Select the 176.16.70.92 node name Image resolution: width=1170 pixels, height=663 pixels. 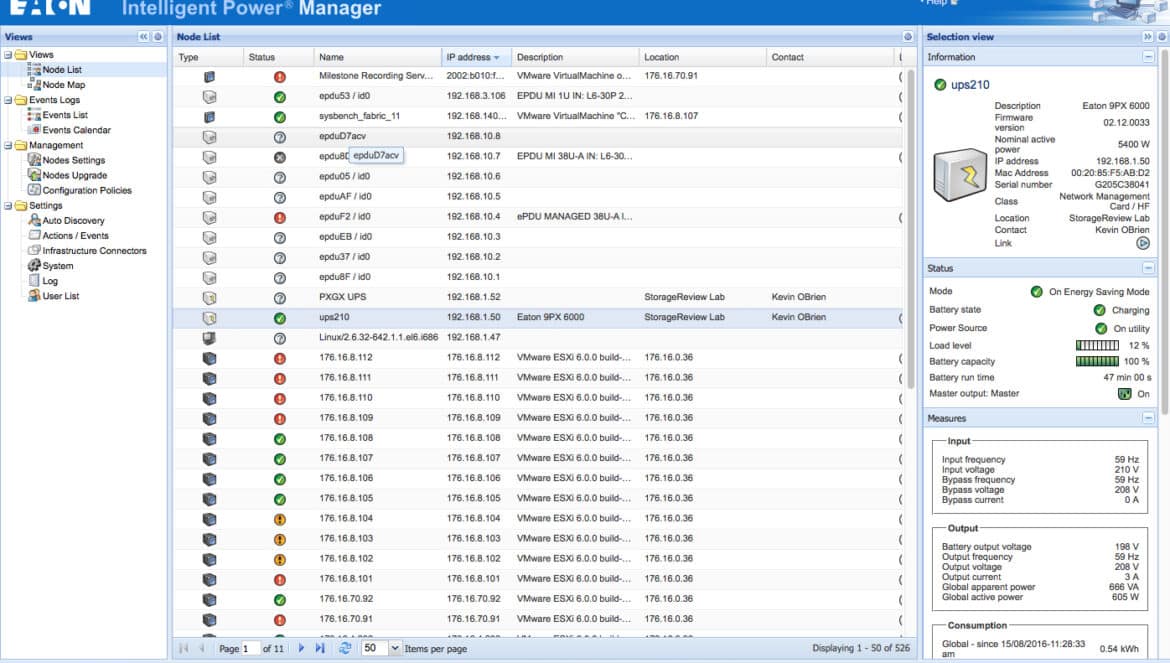click(346, 599)
